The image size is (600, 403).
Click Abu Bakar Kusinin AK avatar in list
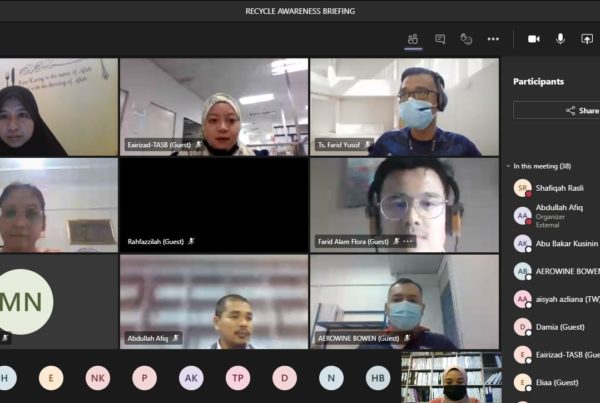[x=523, y=243]
